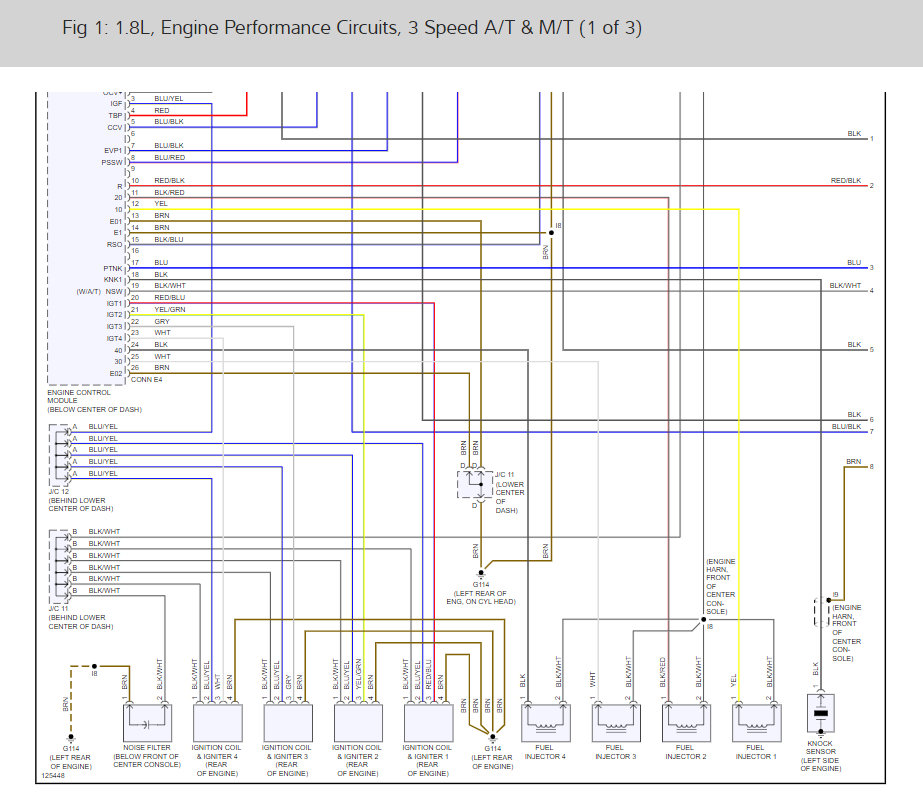Click the 'CONN E4' connector label
Image resolution: width=923 pixels, height=807 pixels.
(147, 380)
